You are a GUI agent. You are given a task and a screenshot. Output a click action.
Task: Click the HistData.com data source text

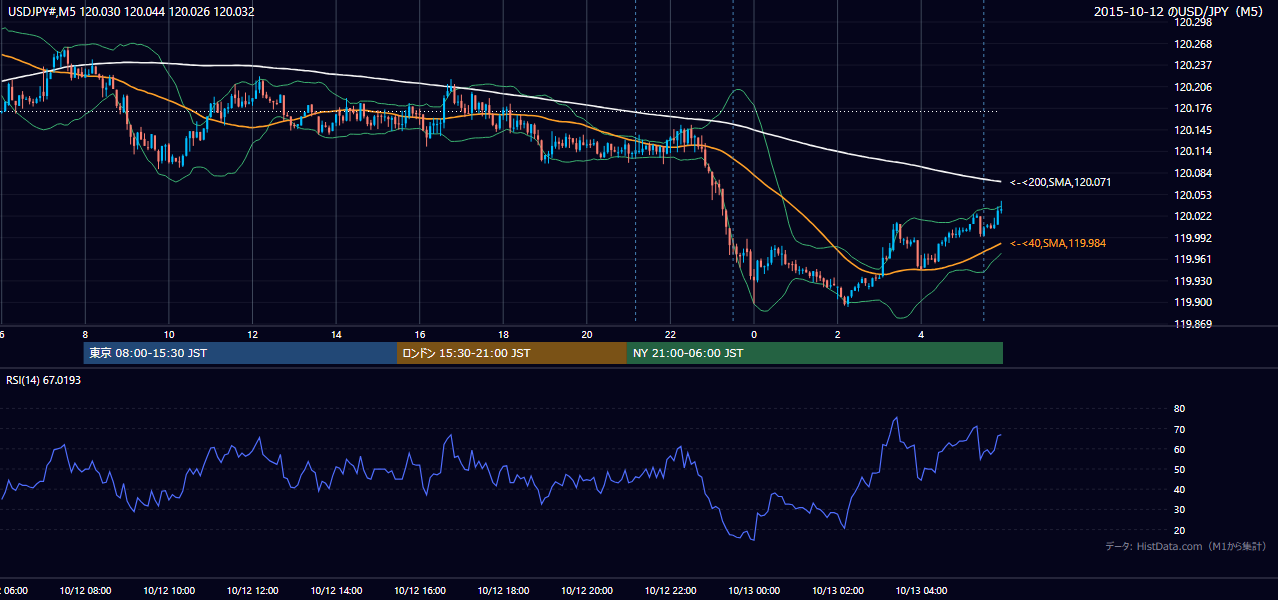1186,546
